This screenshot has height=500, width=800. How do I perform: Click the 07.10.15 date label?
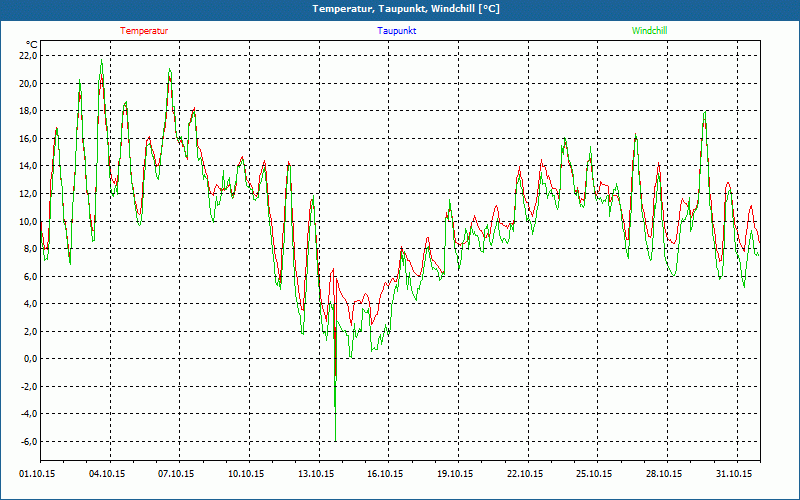(177, 474)
